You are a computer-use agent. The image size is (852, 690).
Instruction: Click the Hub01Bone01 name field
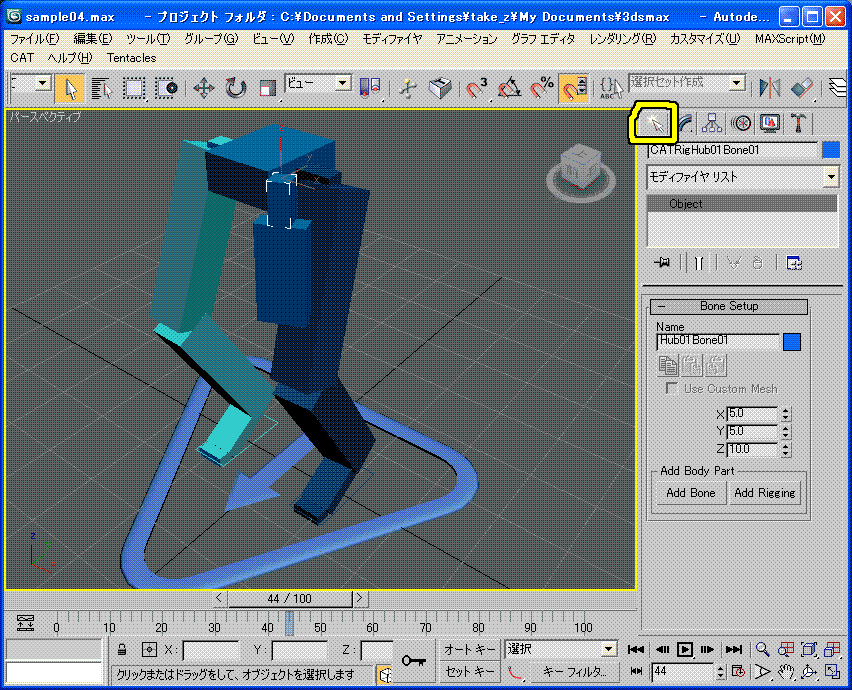[718, 341]
